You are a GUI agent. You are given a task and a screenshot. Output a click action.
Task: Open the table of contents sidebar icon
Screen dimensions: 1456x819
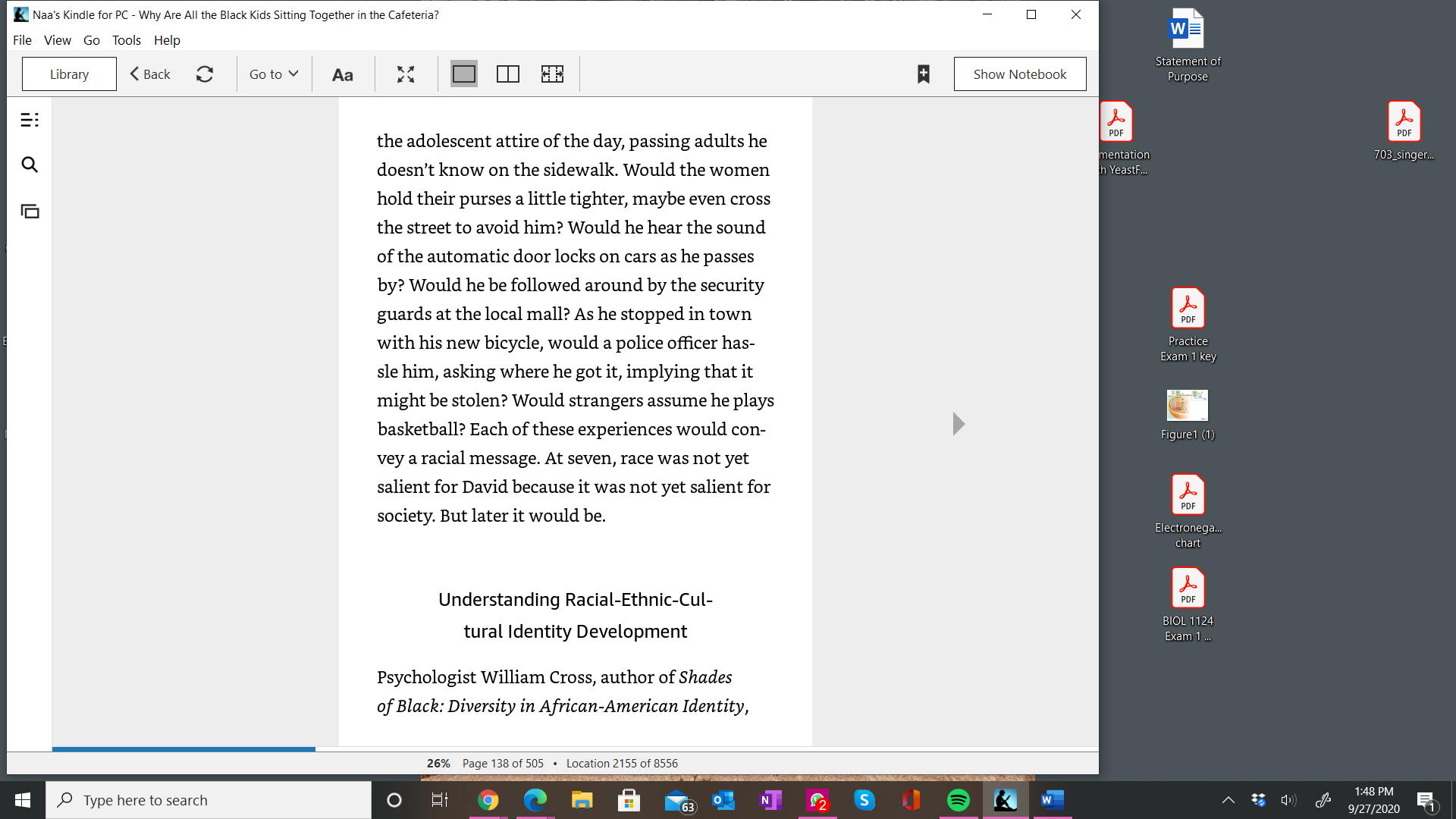pyautogui.click(x=30, y=120)
